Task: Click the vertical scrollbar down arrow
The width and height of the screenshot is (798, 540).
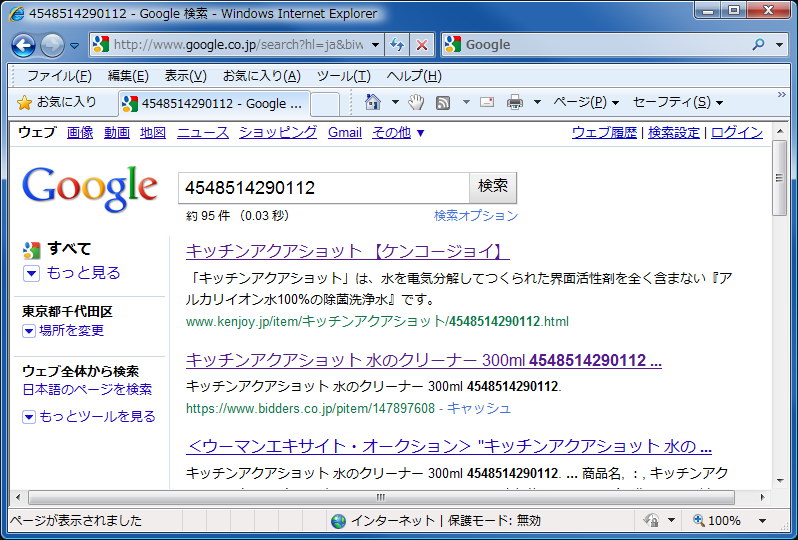Action: 780,480
